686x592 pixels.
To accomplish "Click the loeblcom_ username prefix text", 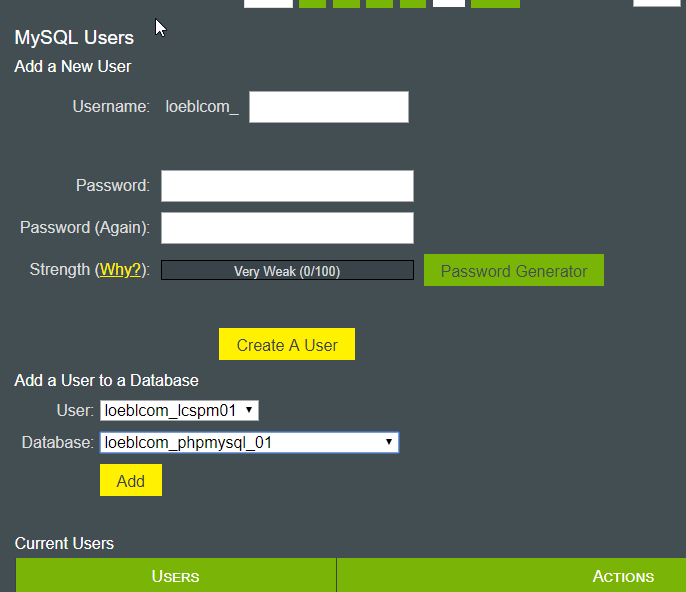I will (202, 107).
